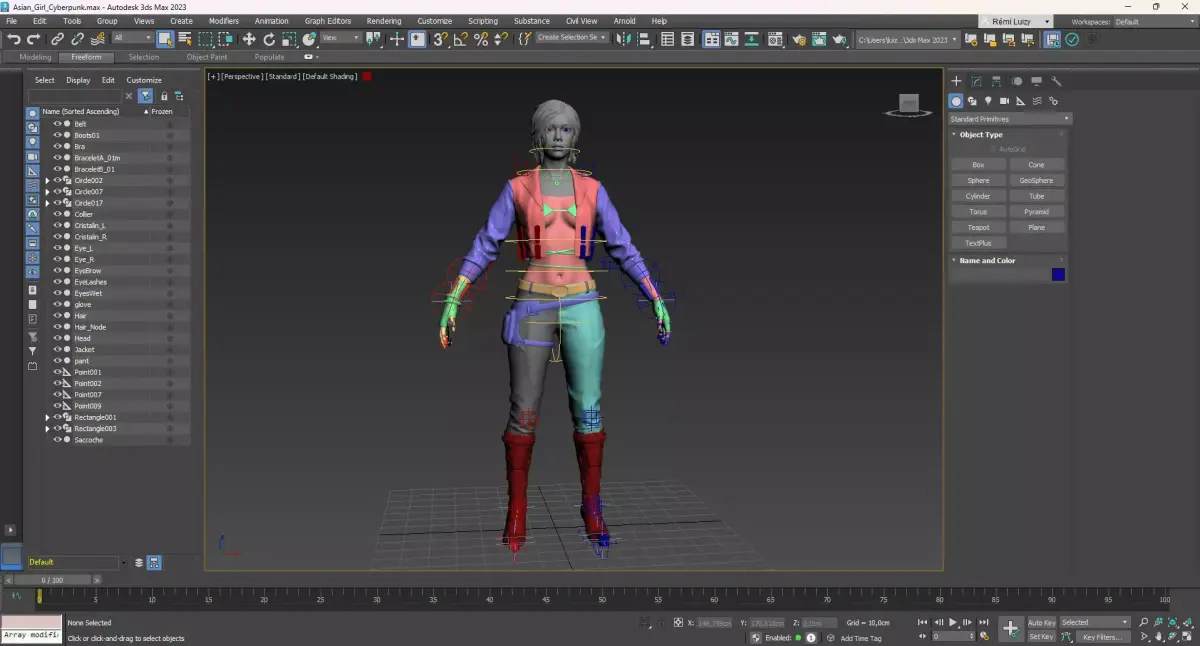Click the Mirror tool icon
The image size is (1200, 646).
[624, 39]
